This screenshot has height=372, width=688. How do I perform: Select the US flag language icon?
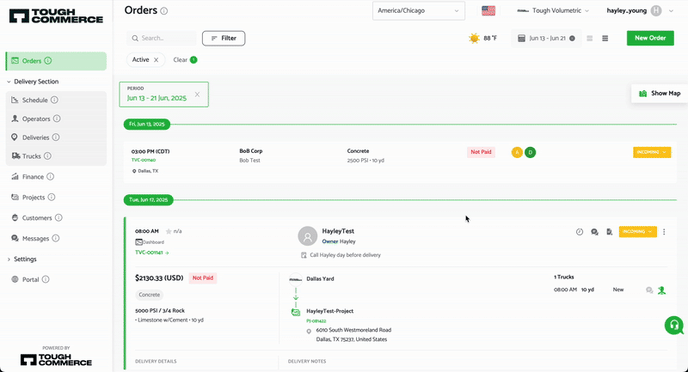pos(488,11)
